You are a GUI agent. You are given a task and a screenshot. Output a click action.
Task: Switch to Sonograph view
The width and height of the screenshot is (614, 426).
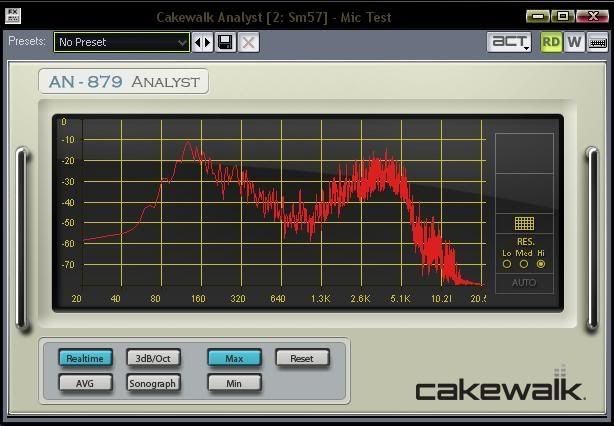153,383
